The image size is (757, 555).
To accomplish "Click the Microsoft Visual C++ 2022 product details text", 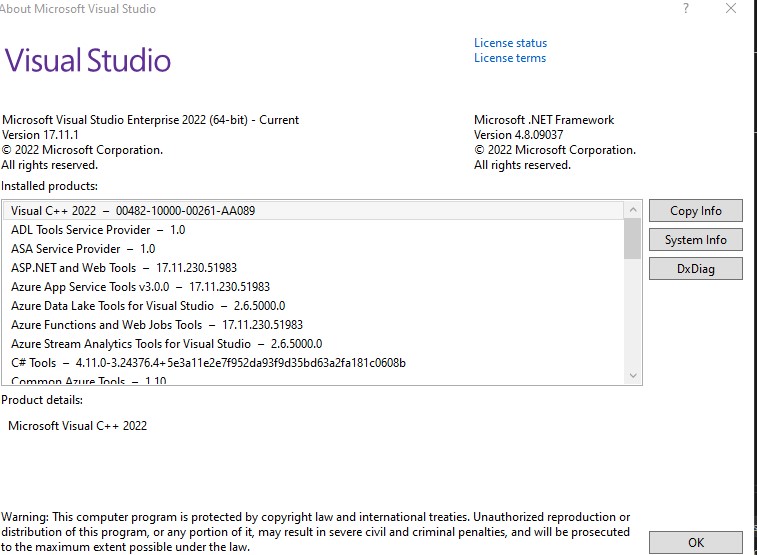I will 77,426.
